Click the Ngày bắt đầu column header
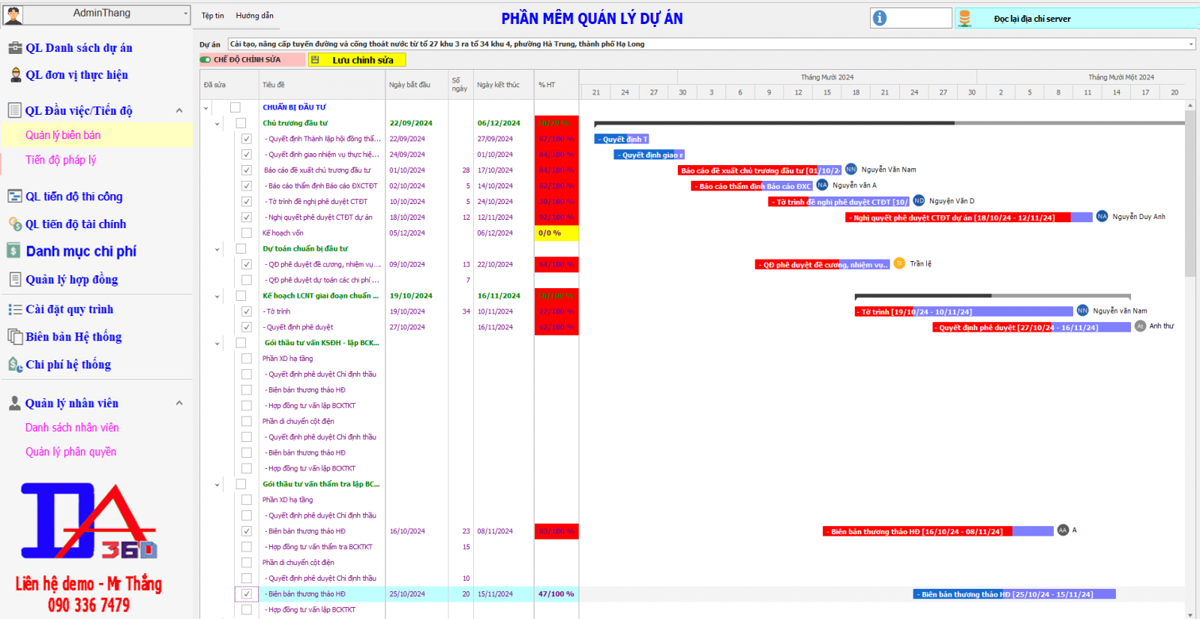Viewport: 1200px width, 619px height. click(416, 85)
